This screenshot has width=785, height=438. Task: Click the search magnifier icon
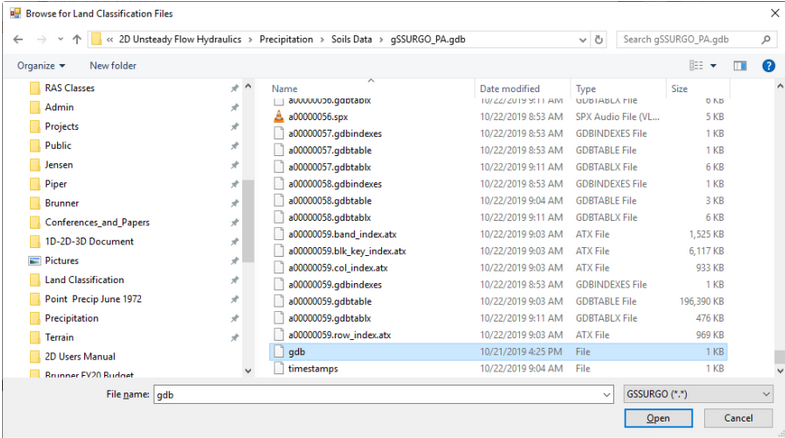(x=765, y=40)
